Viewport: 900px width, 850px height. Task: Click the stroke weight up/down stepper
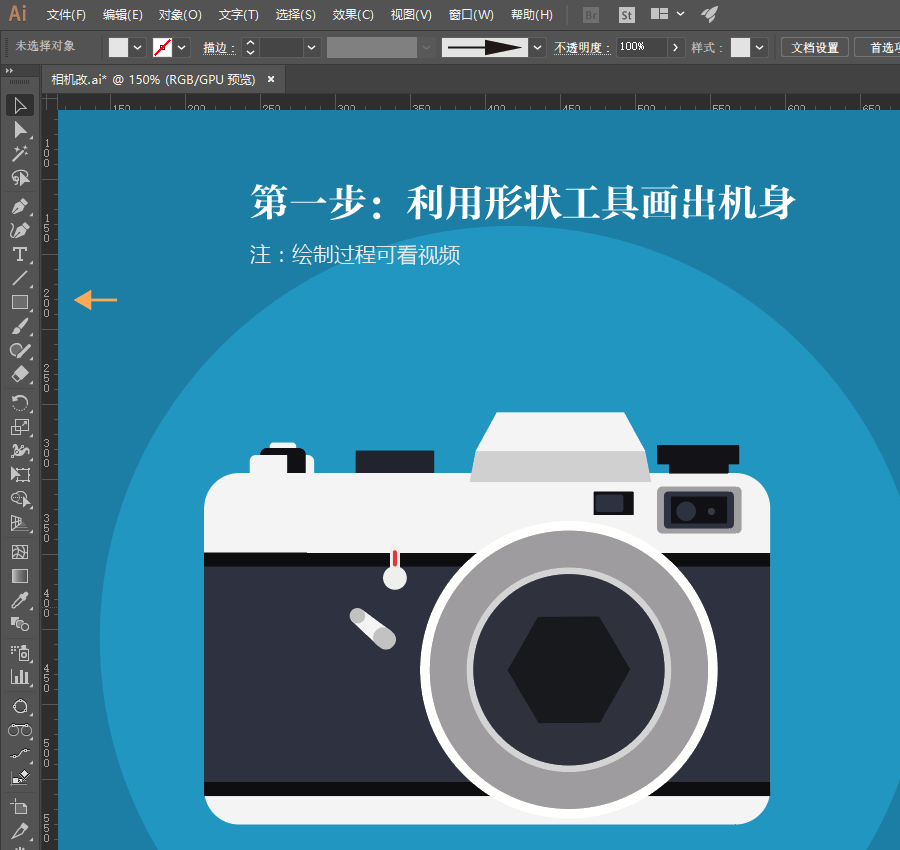tap(250, 48)
